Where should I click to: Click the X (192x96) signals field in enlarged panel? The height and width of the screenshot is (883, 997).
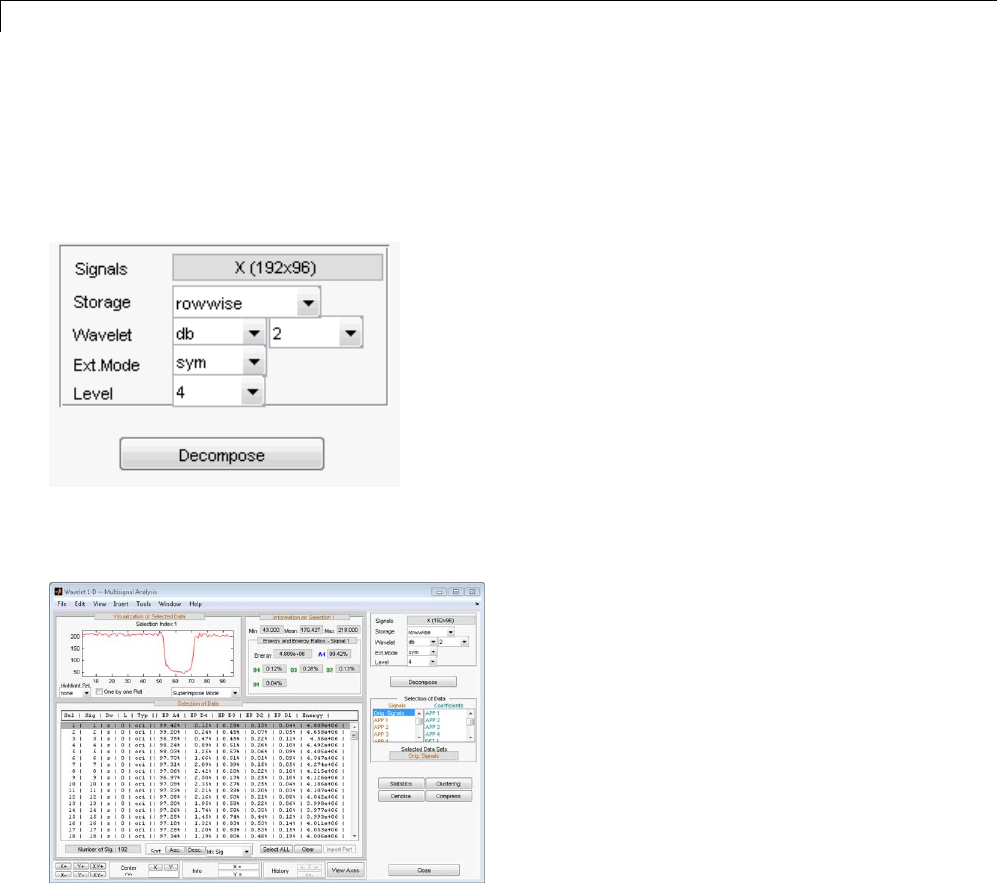click(x=277, y=268)
